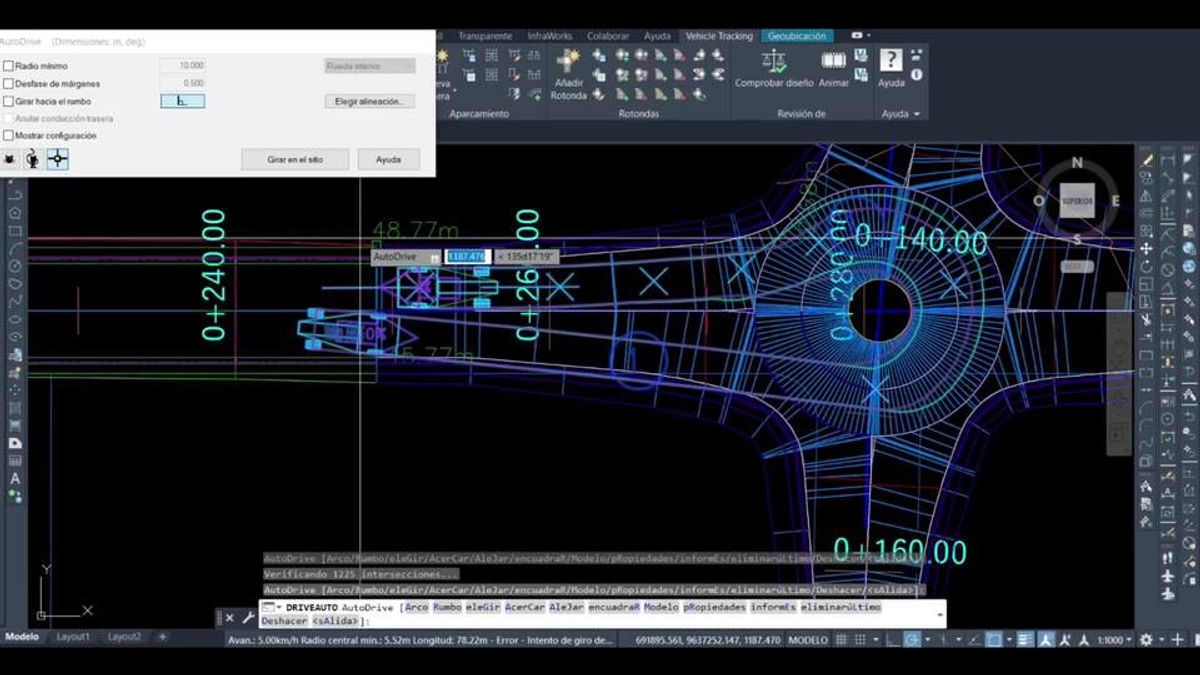Open the polar tracking dropdown arrow
This screenshot has height=675, width=1200.
pyautogui.click(x=926, y=640)
